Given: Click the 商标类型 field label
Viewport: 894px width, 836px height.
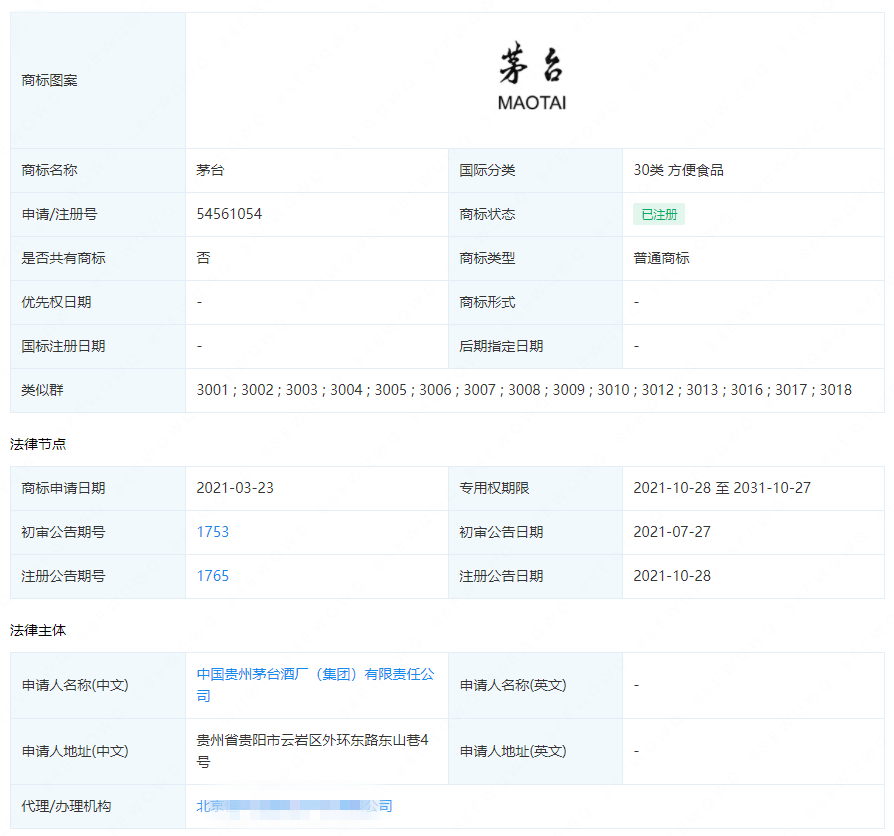Looking at the screenshot, I should 487,258.
